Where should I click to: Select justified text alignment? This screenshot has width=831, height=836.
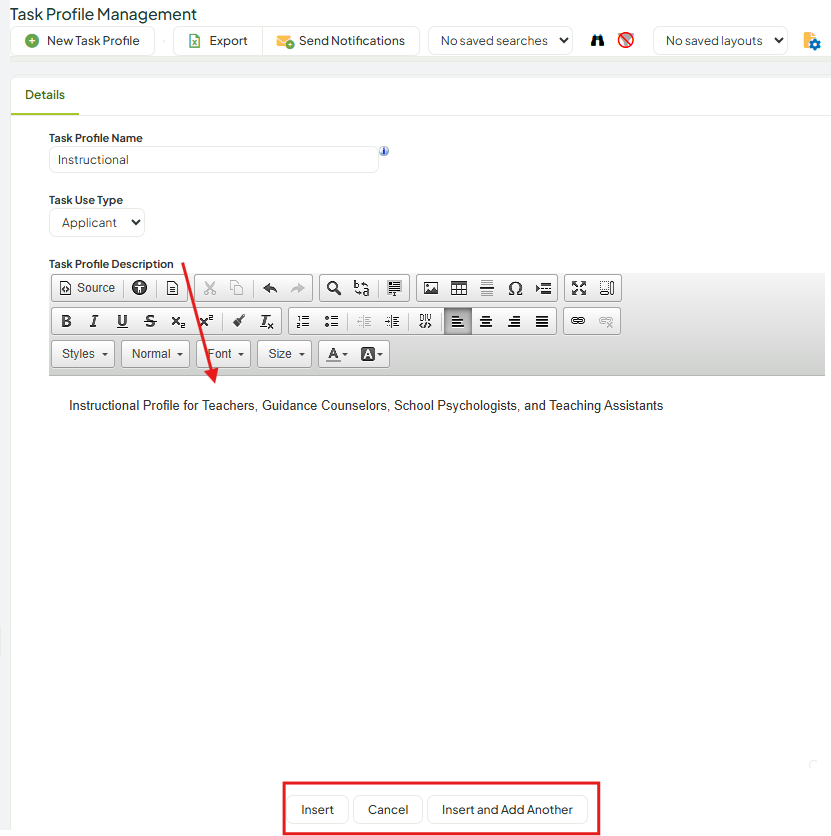(542, 321)
